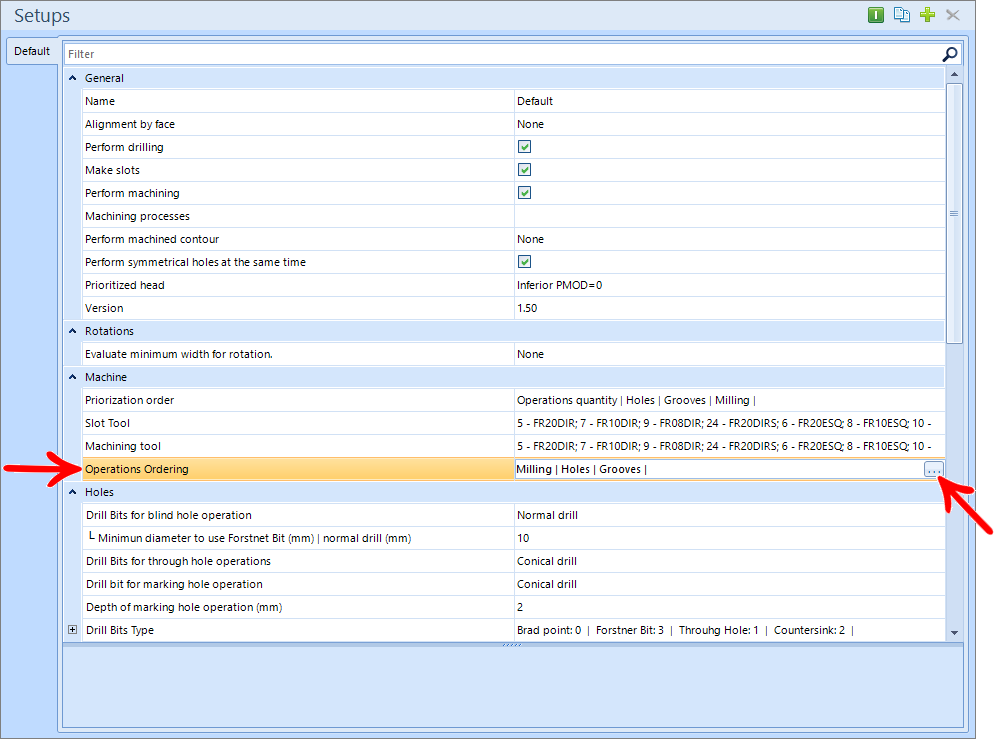Click the Priorization order value text

(x=636, y=400)
